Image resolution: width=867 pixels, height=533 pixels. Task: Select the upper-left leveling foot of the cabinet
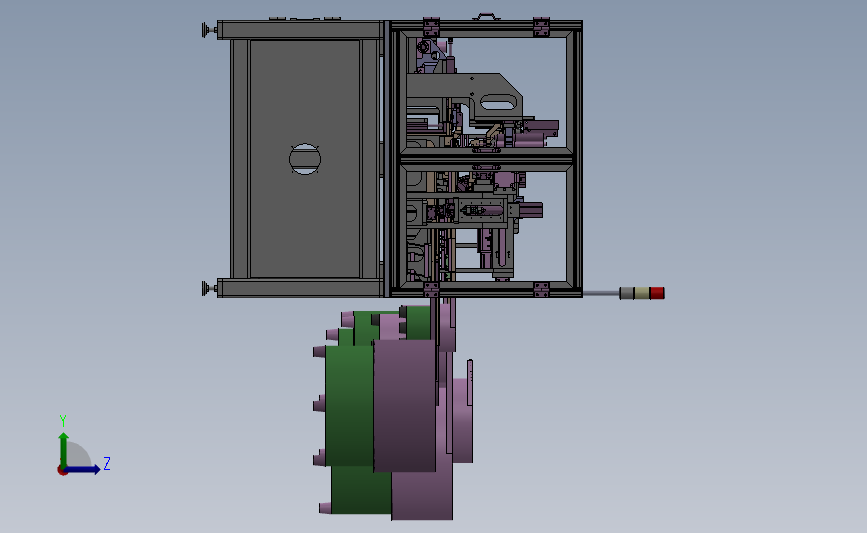pos(210,30)
